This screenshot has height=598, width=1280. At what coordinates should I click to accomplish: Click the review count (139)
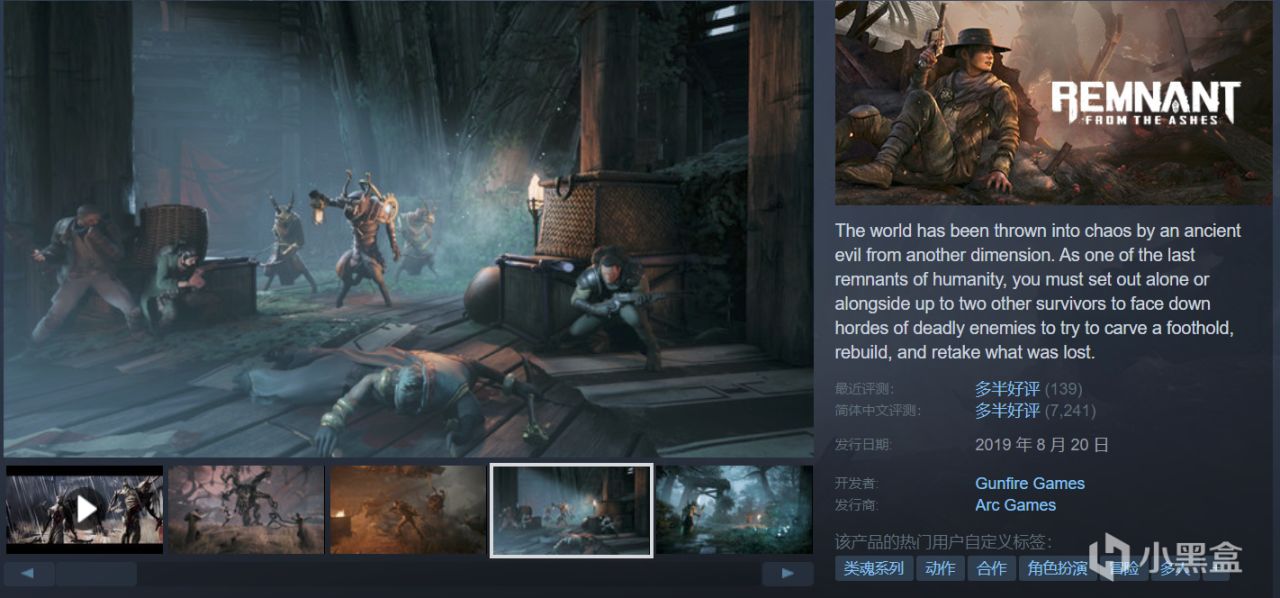[1064, 389]
